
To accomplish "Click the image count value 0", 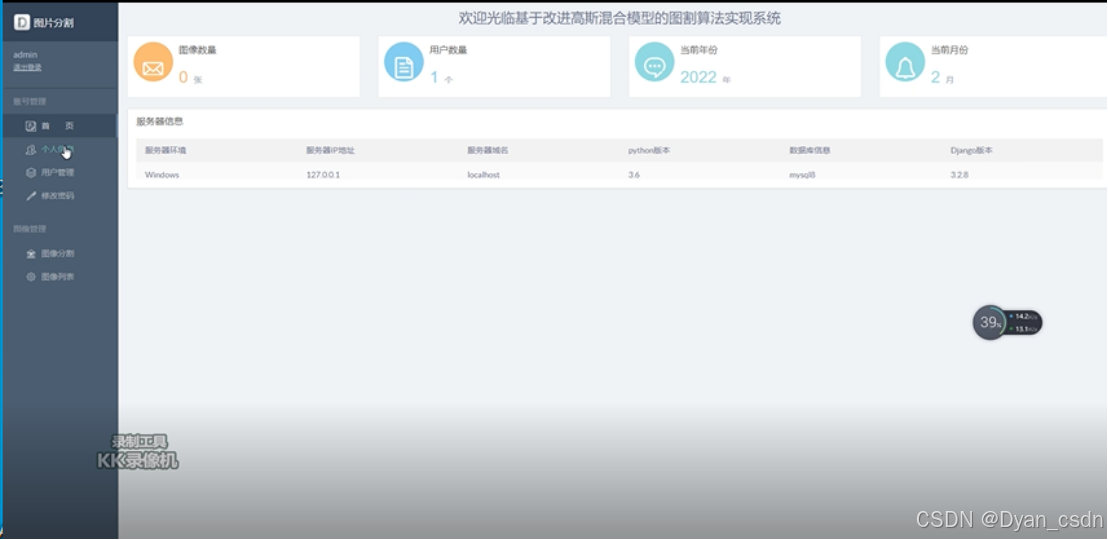I will pos(183,77).
